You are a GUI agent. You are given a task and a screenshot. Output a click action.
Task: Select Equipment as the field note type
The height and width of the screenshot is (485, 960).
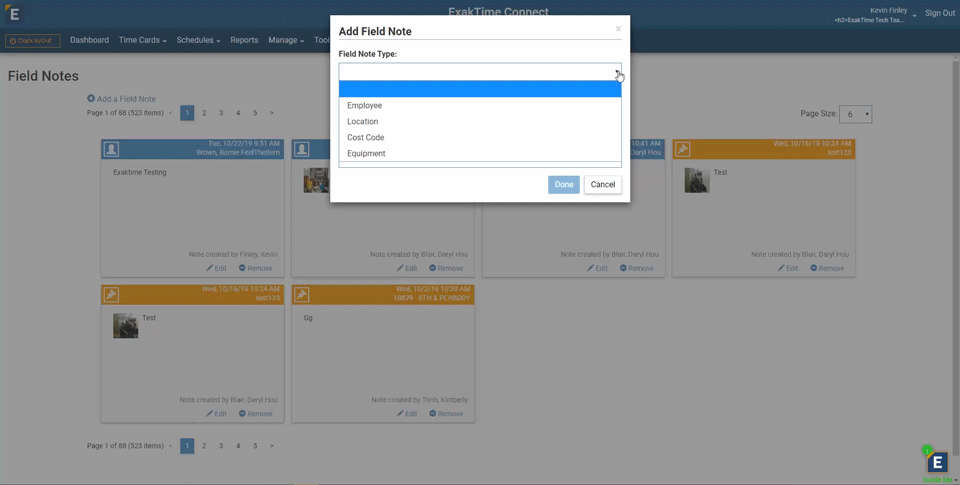(x=366, y=154)
